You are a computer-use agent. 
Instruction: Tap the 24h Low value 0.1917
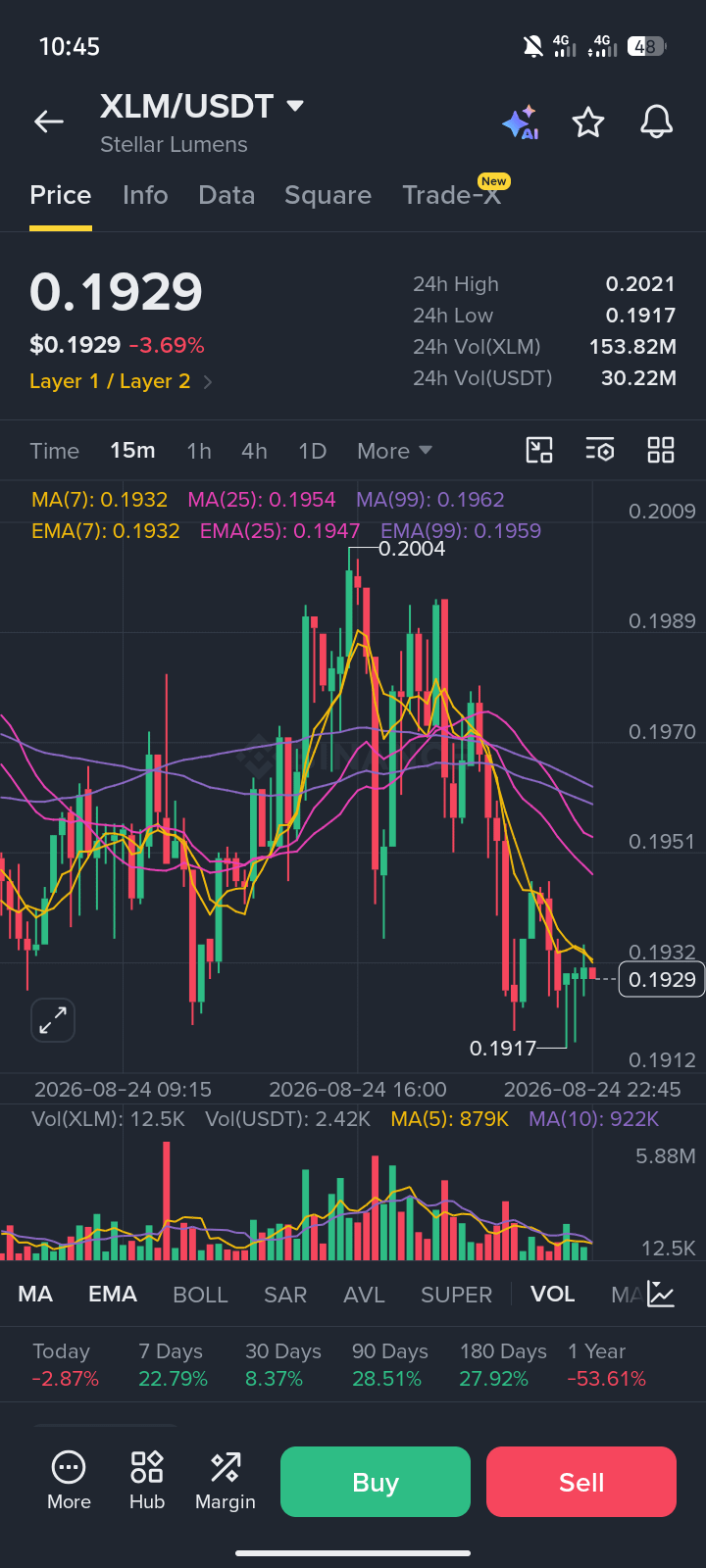pyautogui.click(x=640, y=316)
